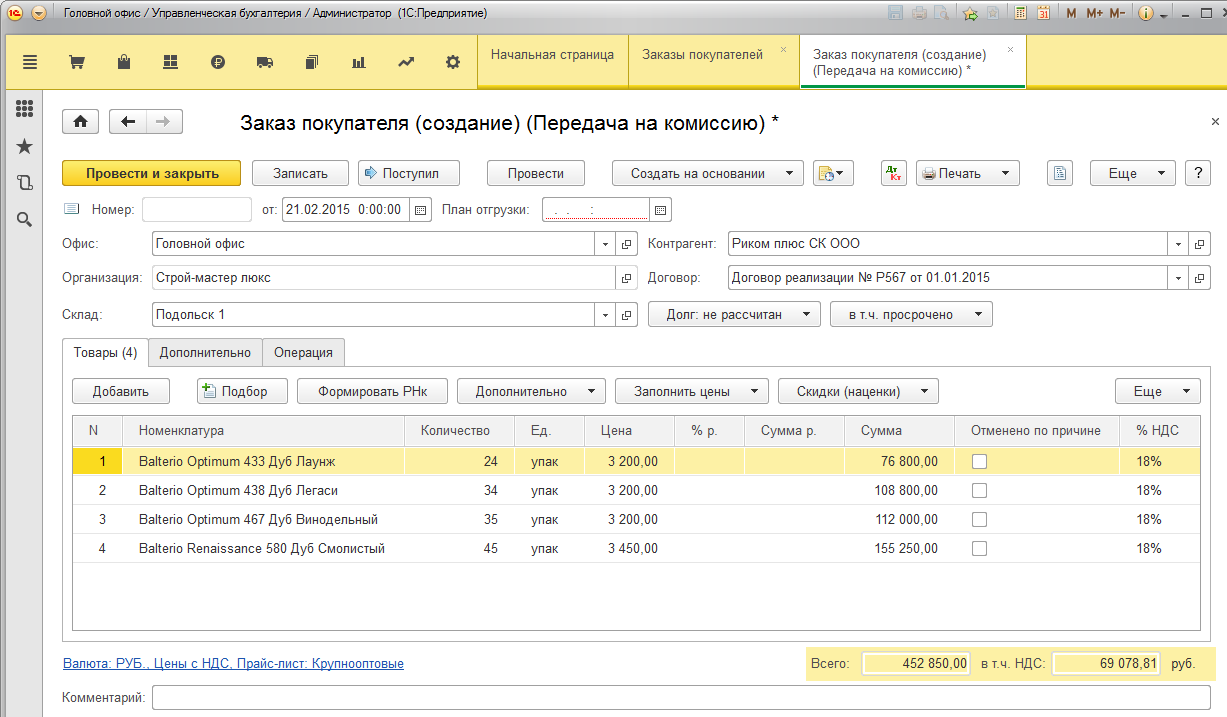Select the Товары (4) tab
Image resolution: width=1227 pixels, height=717 pixels.
pyautogui.click(x=105, y=353)
